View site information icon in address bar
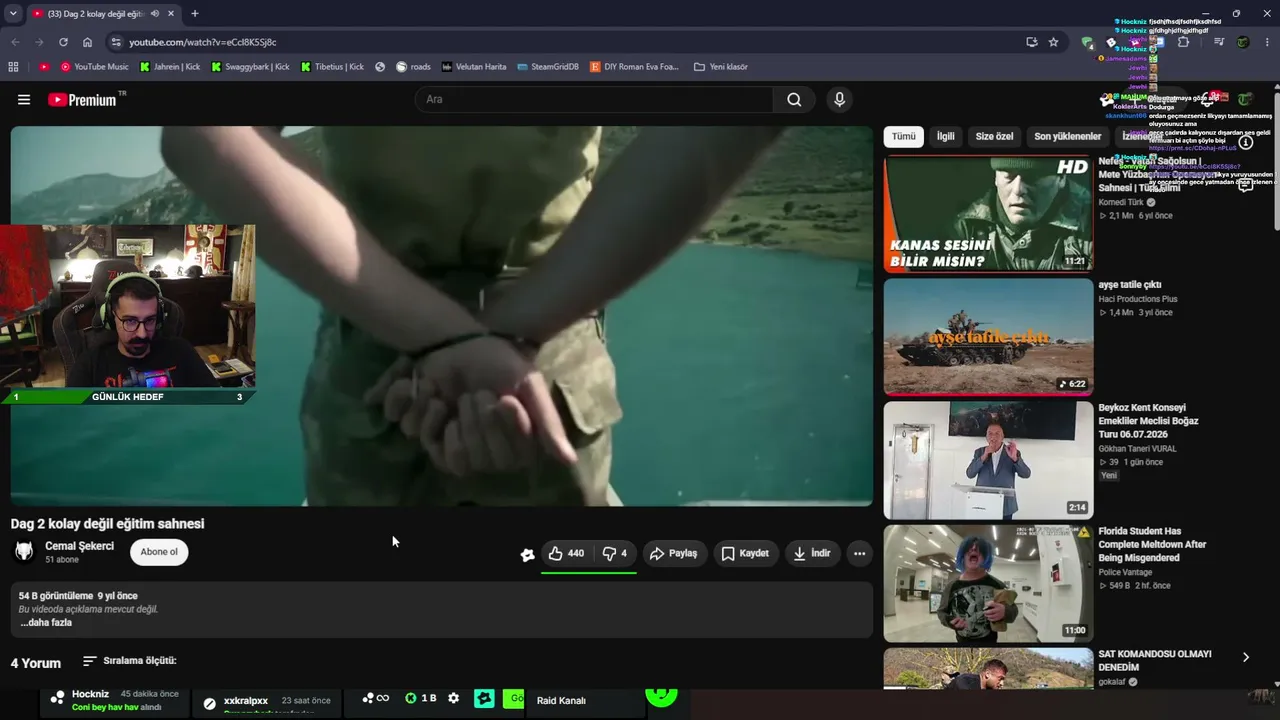Image resolution: width=1280 pixels, height=720 pixels. coord(116,42)
